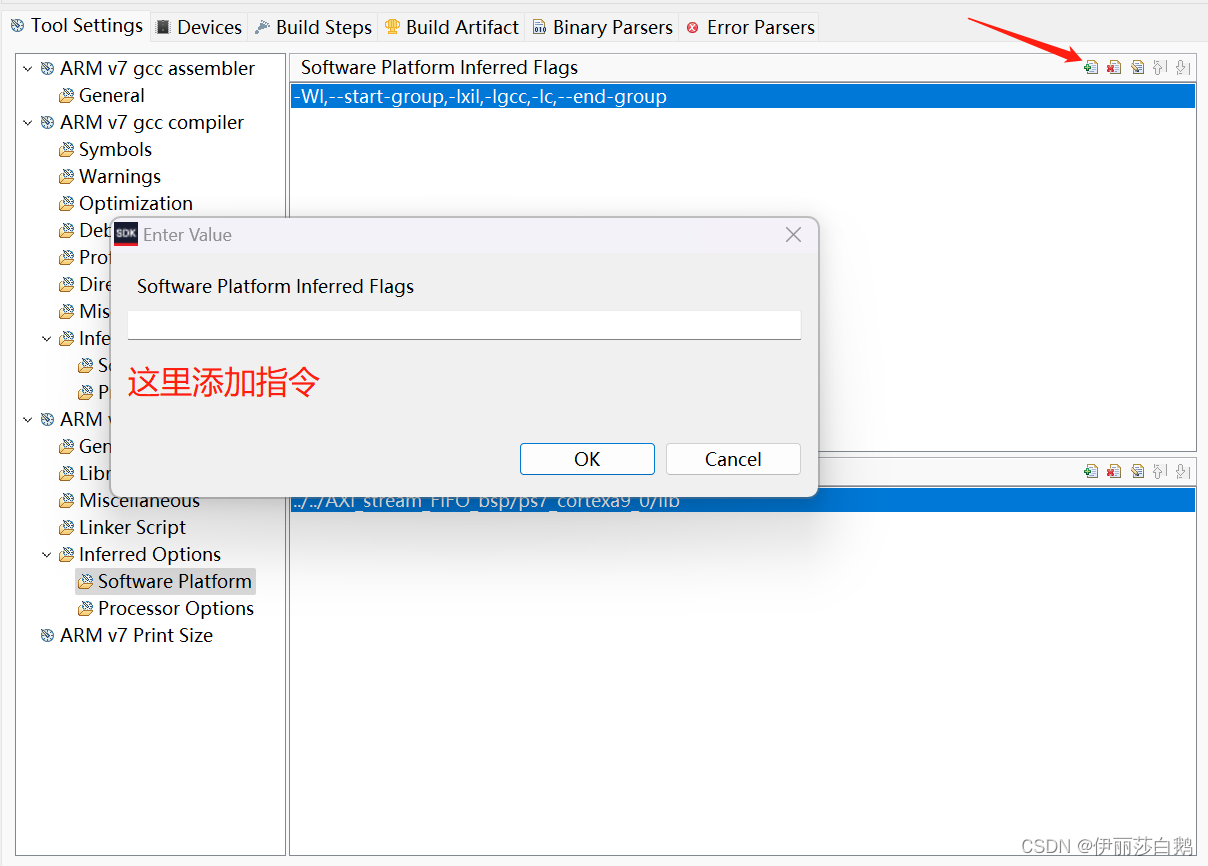Click the Add flag icon in Software Platform Inferred Flags
This screenshot has width=1208, height=866.
pos(1090,67)
